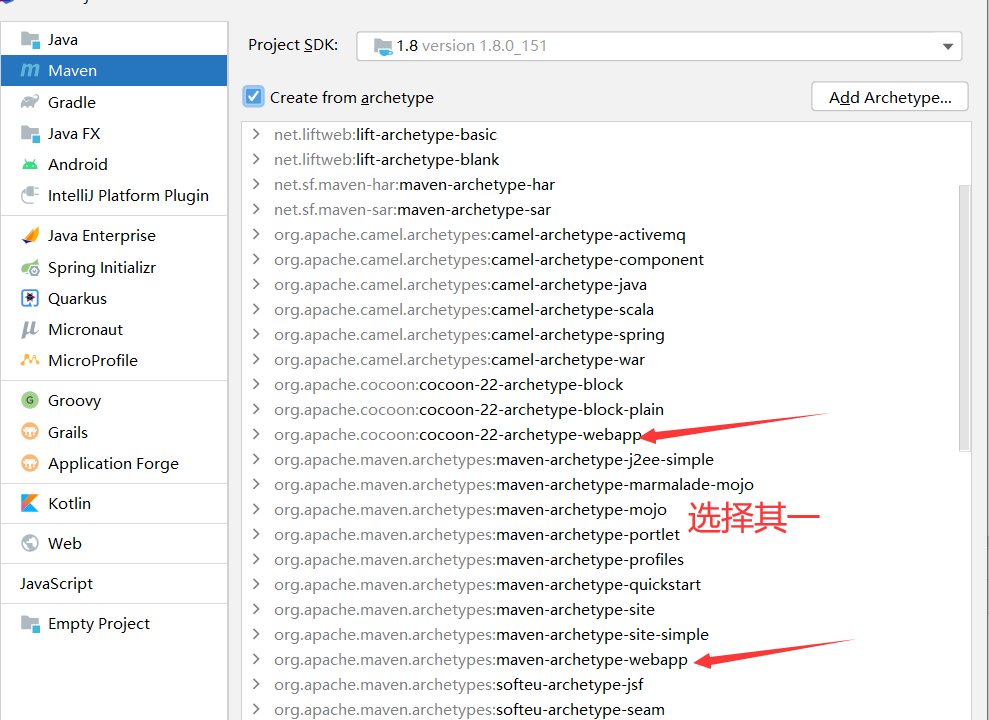989x720 pixels.
Task: Click the SDK folder icon in Project SDK field
Action: [383, 46]
